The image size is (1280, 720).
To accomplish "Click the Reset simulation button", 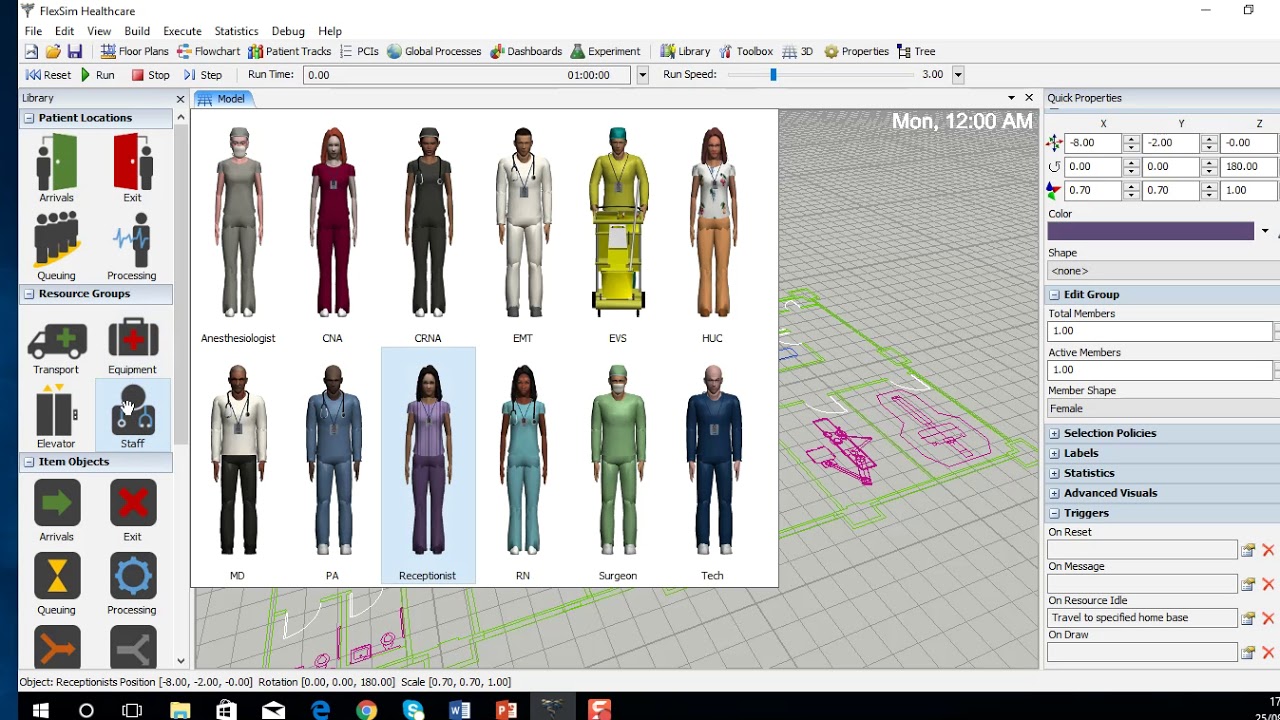I will coord(48,75).
